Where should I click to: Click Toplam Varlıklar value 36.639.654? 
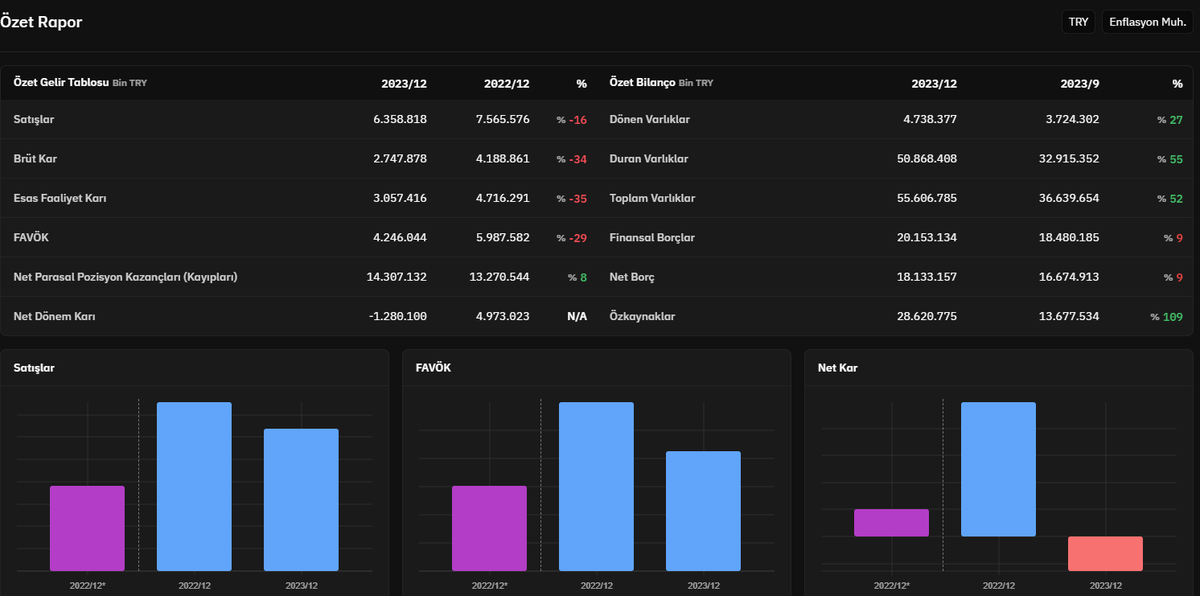[x=1068, y=198]
